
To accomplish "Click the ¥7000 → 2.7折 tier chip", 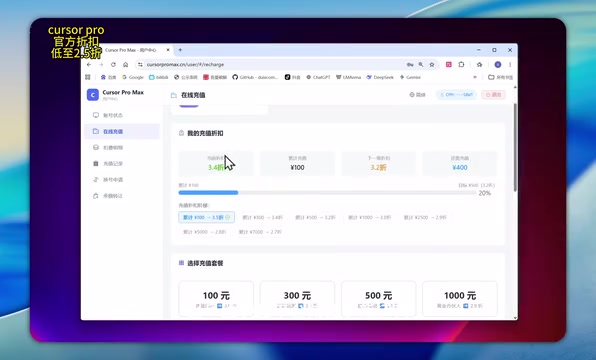I will pos(260,232).
